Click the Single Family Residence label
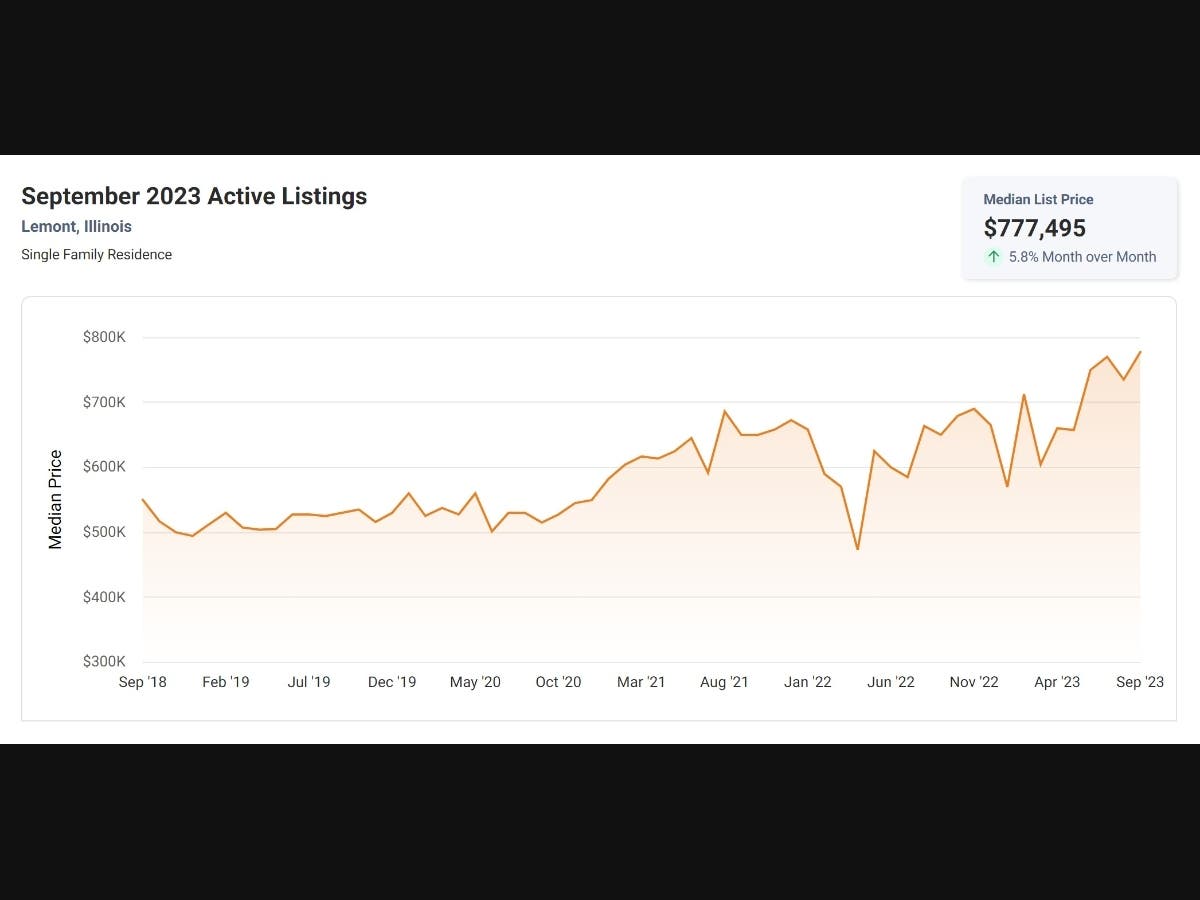This screenshot has width=1200, height=900. click(x=96, y=255)
